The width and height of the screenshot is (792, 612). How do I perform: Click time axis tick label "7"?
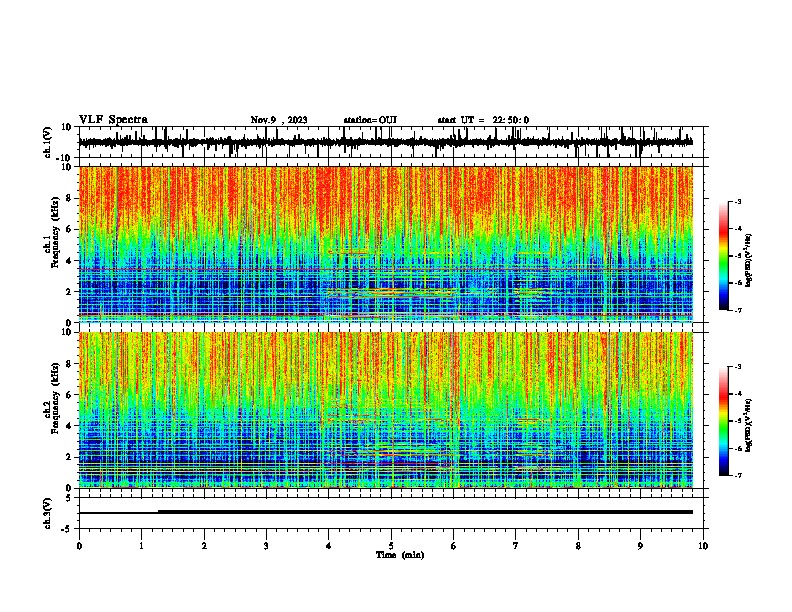pos(516,546)
